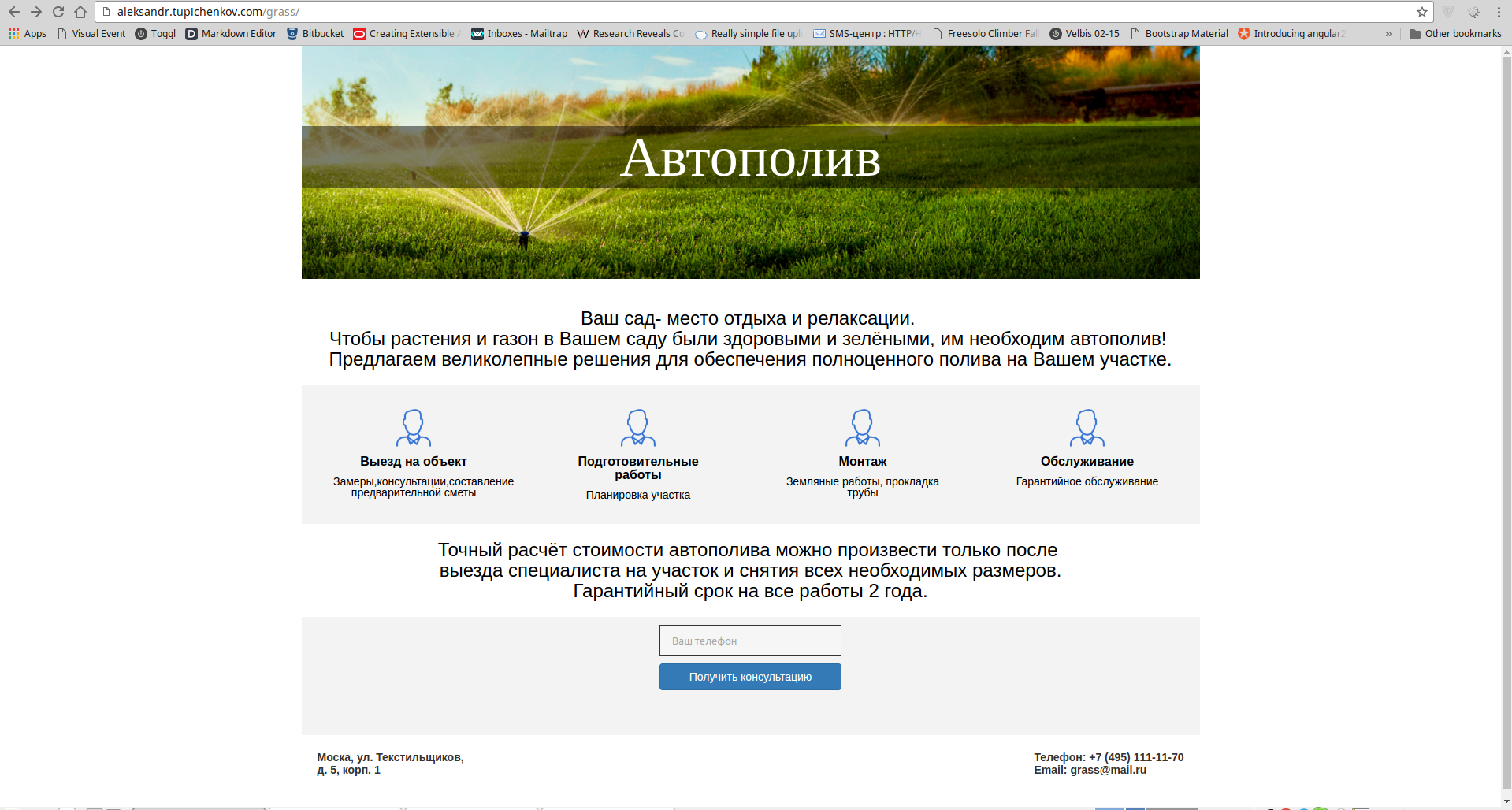Click the person icon above Выезд на объект

pyautogui.click(x=414, y=428)
